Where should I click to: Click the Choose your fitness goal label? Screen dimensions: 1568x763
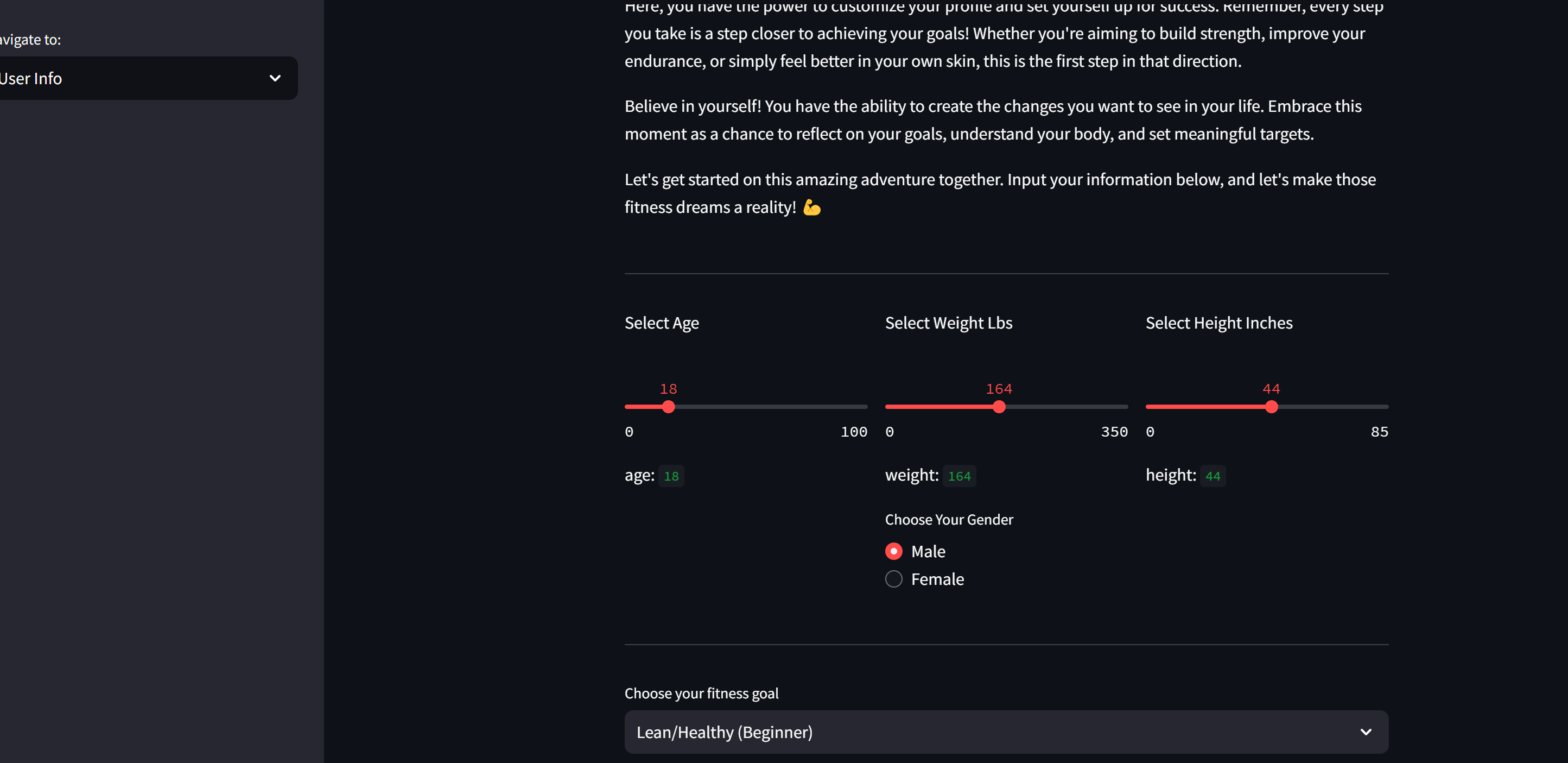click(701, 693)
